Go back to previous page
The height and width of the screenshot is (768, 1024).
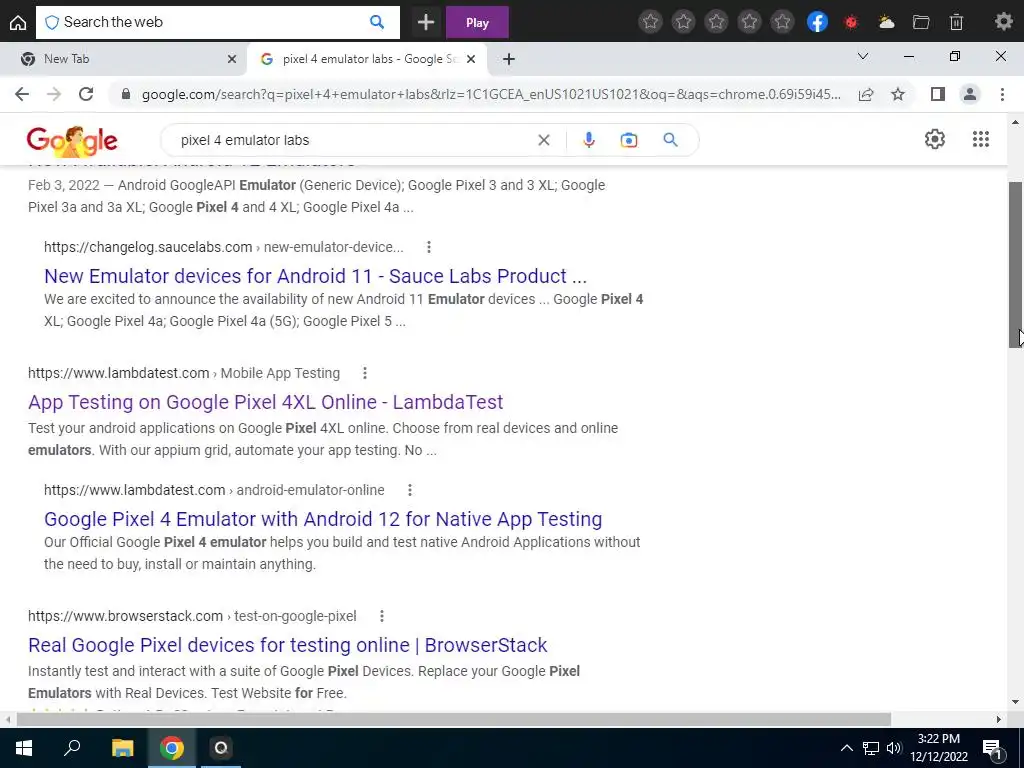coord(22,94)
